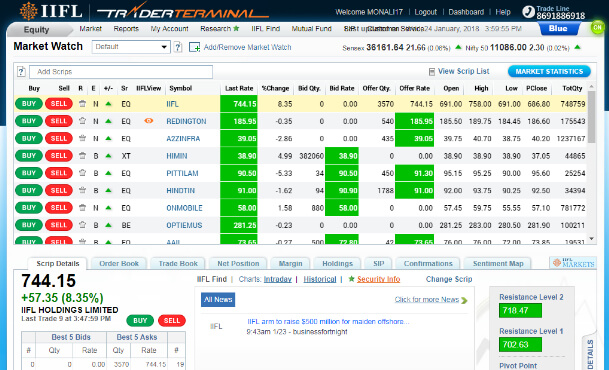This screenshot has height=370, width=609.
Task: Open the Reports menu
Action: tap(126, 29)
